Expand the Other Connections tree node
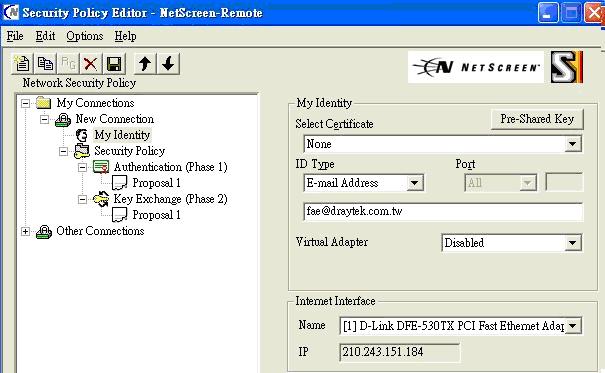Screen dimensions: 605x373 click(25, 231)
